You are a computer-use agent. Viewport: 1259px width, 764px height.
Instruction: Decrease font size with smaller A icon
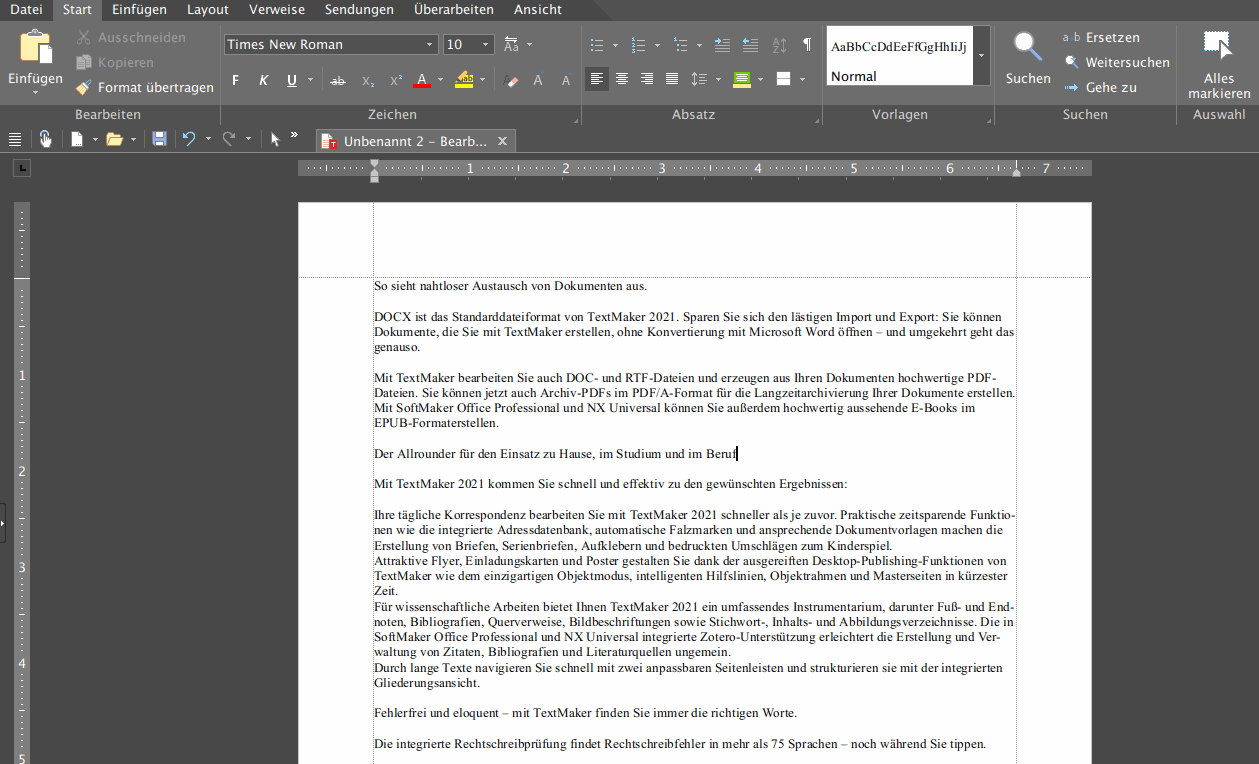tap(566, 80)
